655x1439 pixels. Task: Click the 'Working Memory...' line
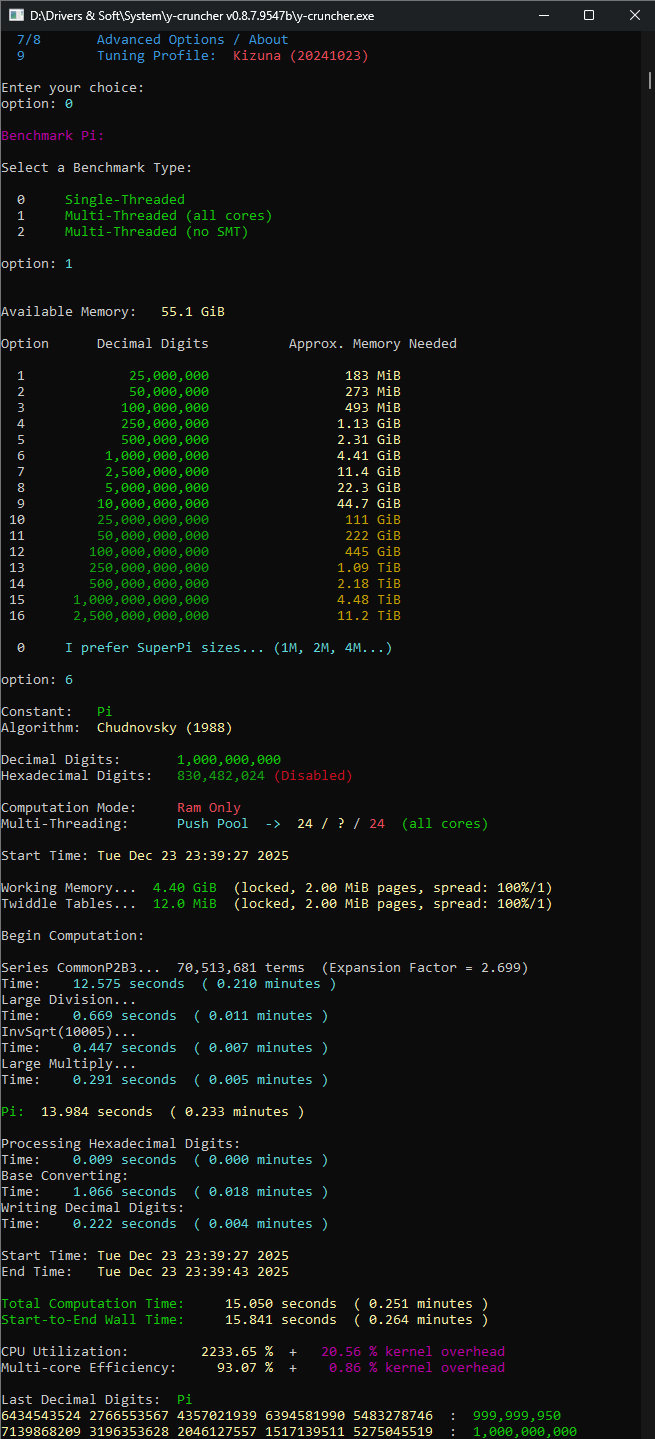276,888
